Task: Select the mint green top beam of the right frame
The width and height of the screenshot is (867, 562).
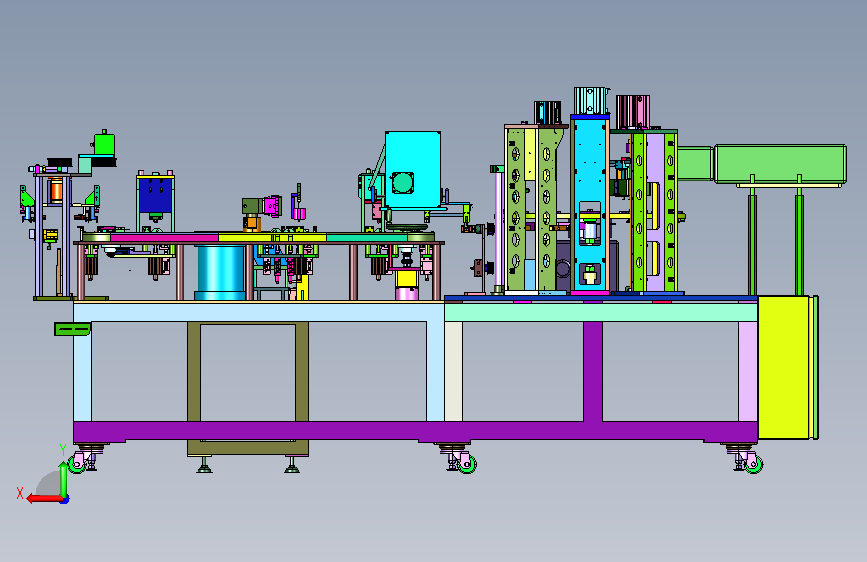Action: click(600, 312)
